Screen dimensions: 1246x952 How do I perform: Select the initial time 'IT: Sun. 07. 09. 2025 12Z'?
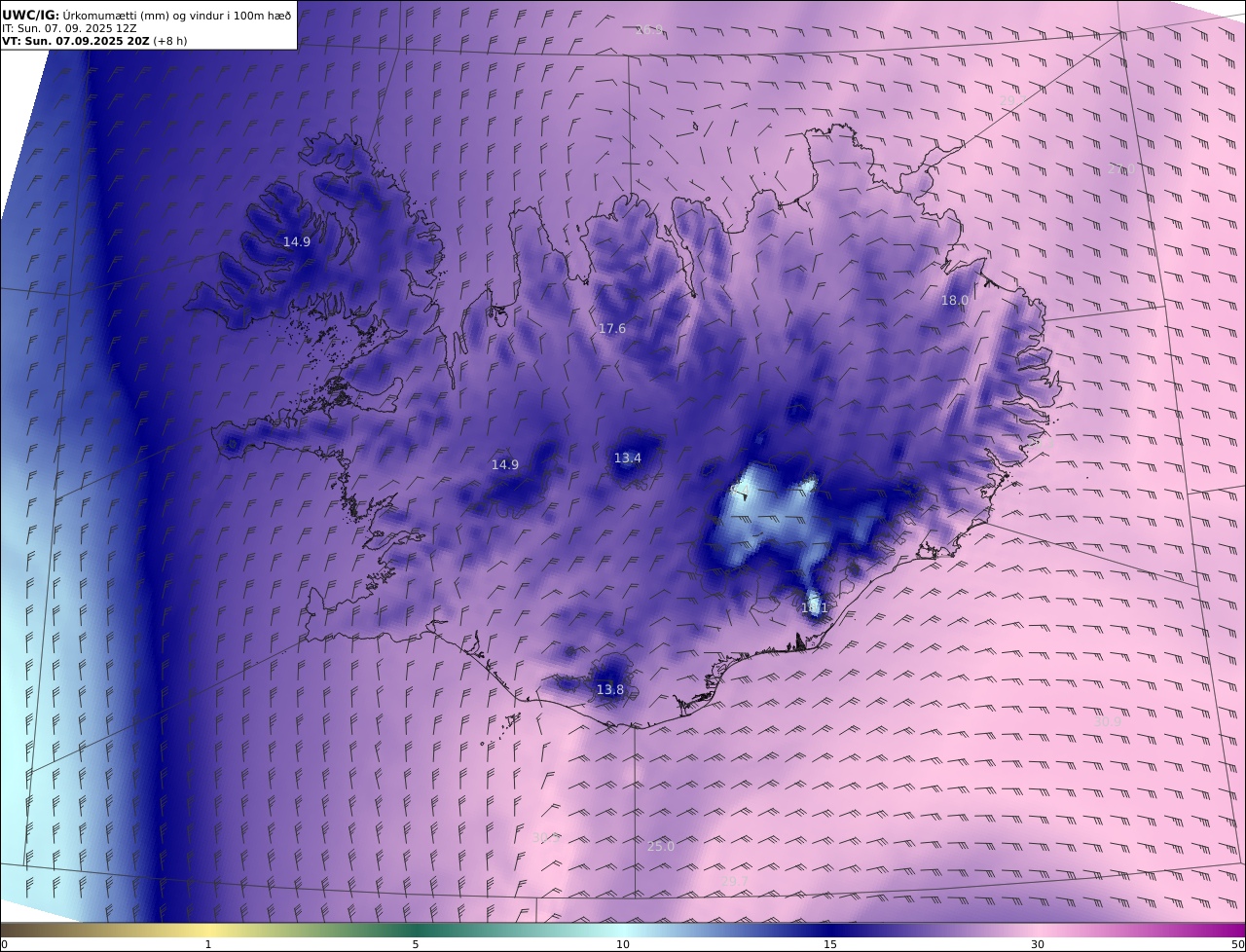tap(69, 29)
